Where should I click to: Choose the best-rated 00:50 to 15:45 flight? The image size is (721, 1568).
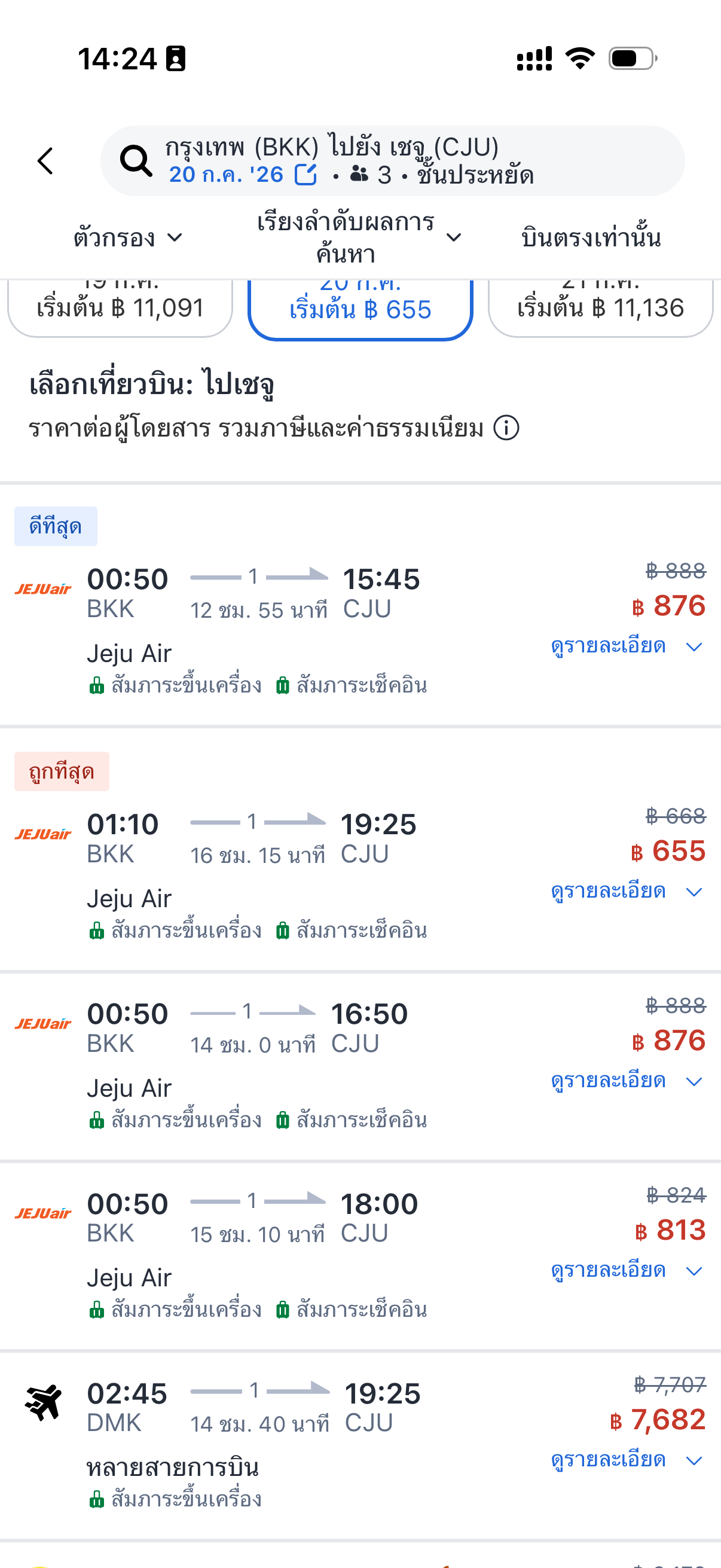(x=304, y=594)
